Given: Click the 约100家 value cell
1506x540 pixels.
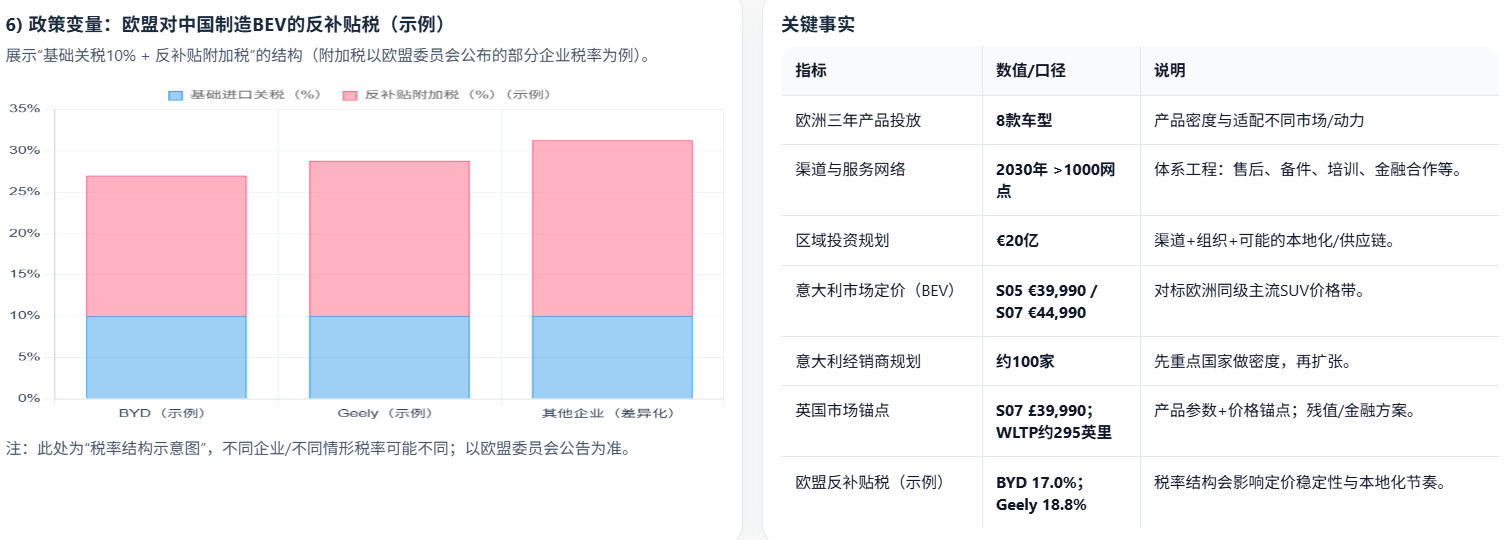Looking at the screenshot, I should (x=1025, y=361).
